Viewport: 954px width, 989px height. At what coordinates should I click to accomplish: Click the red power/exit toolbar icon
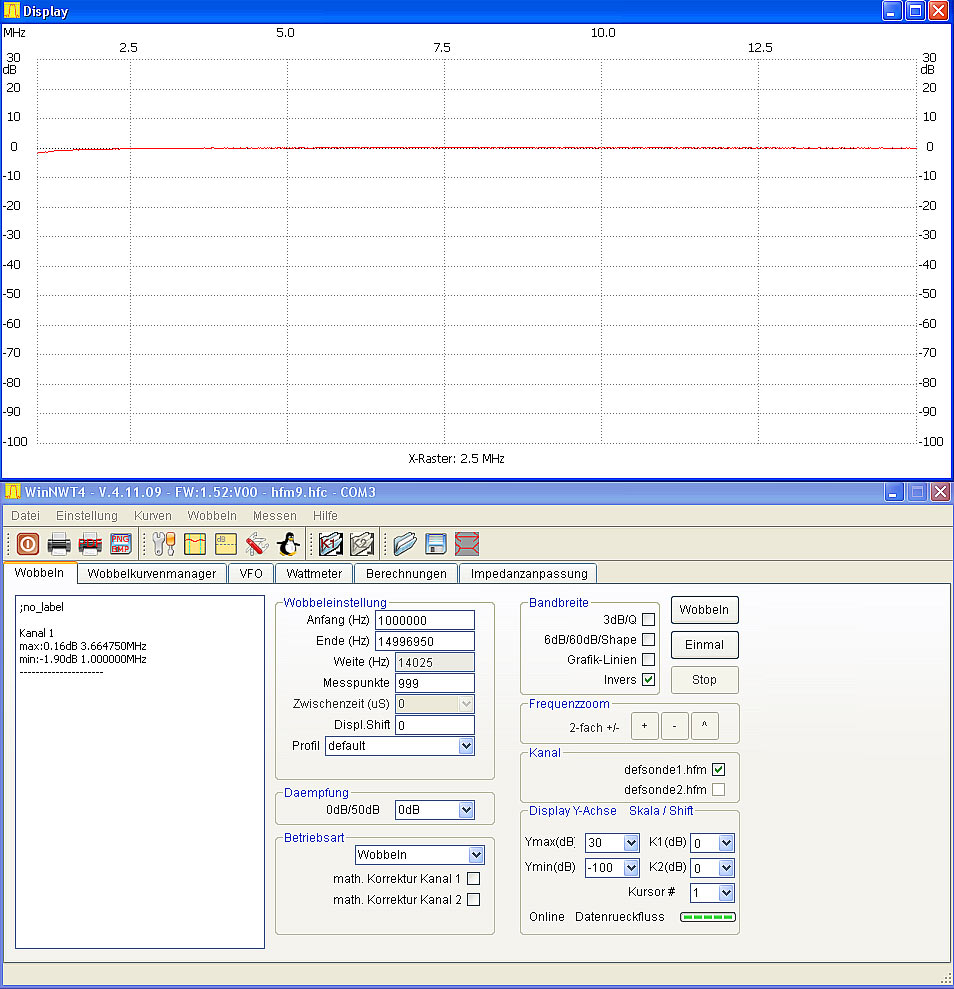click(27, 544)
